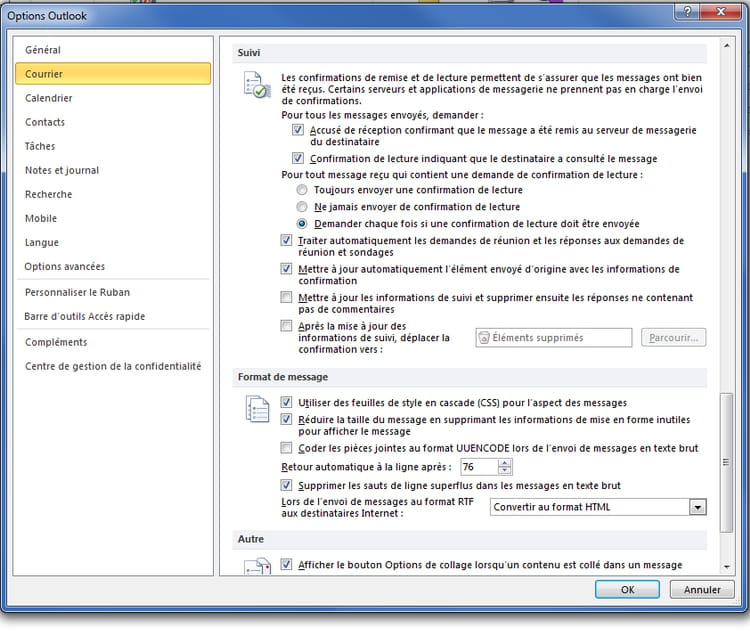Open the Général options category
The image size is (750, 636).
pyautogui.click(x=113, y=50)
